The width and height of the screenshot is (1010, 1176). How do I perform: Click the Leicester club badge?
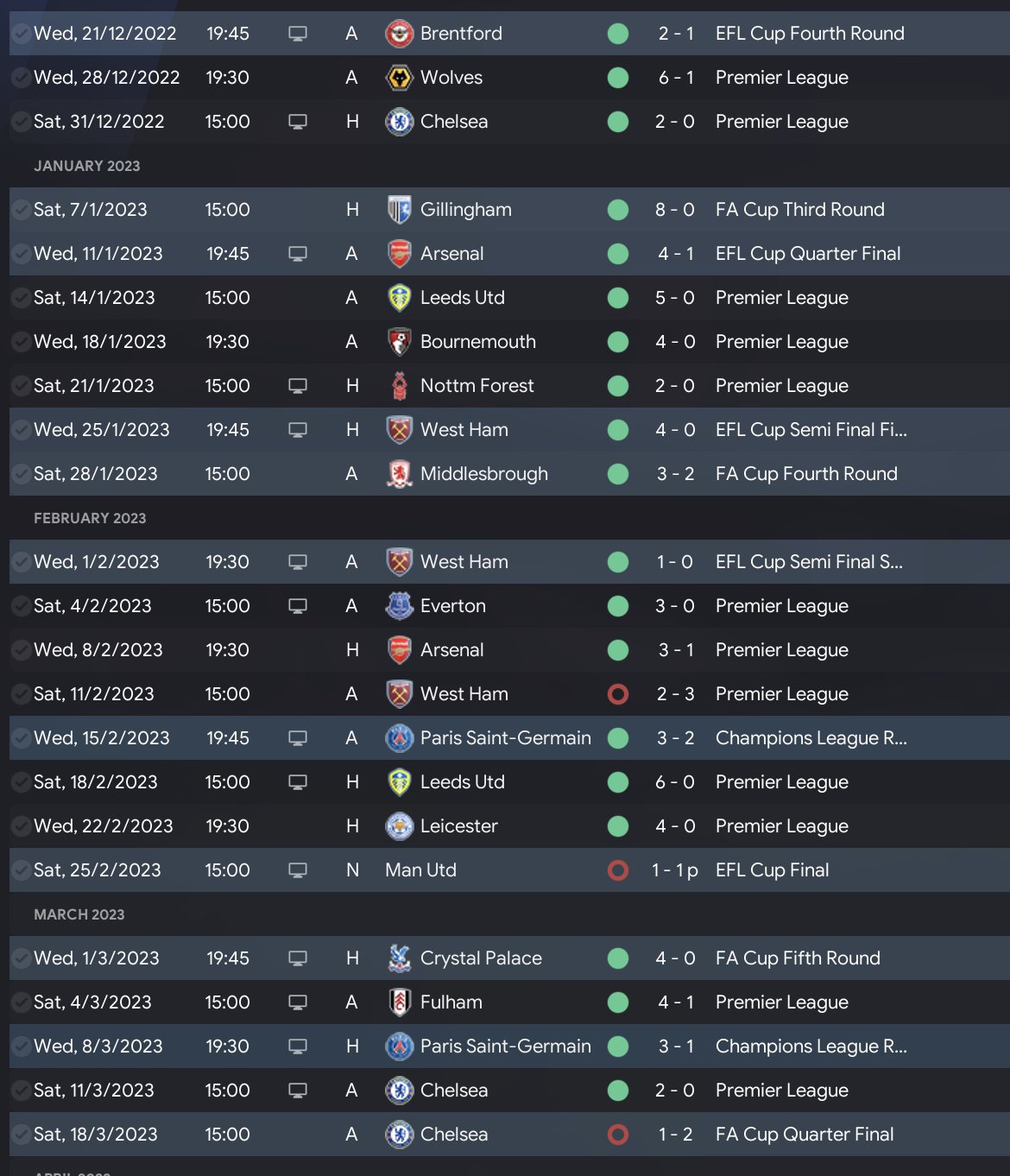coord(399,826)
